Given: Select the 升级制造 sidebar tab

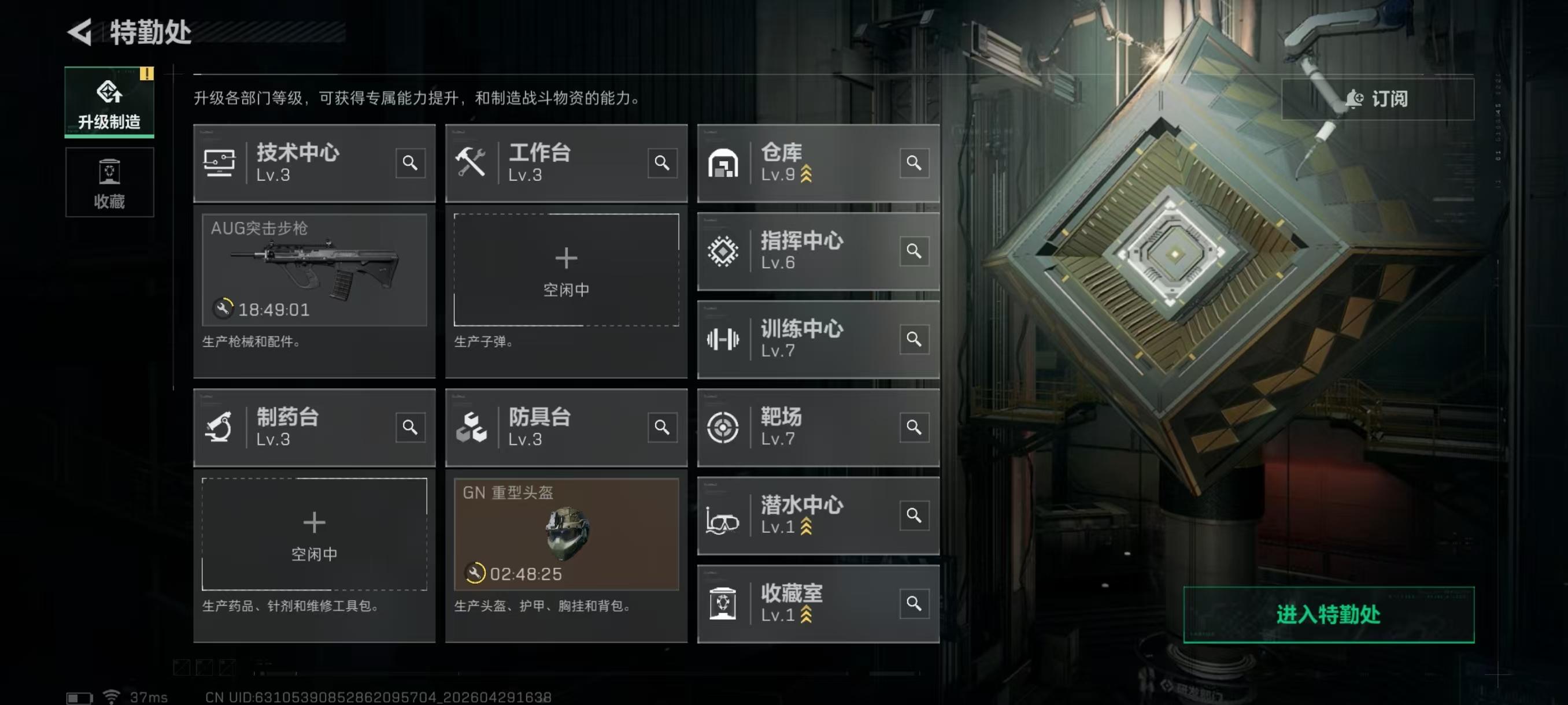Looking at the screenshot, I should 110,102.
